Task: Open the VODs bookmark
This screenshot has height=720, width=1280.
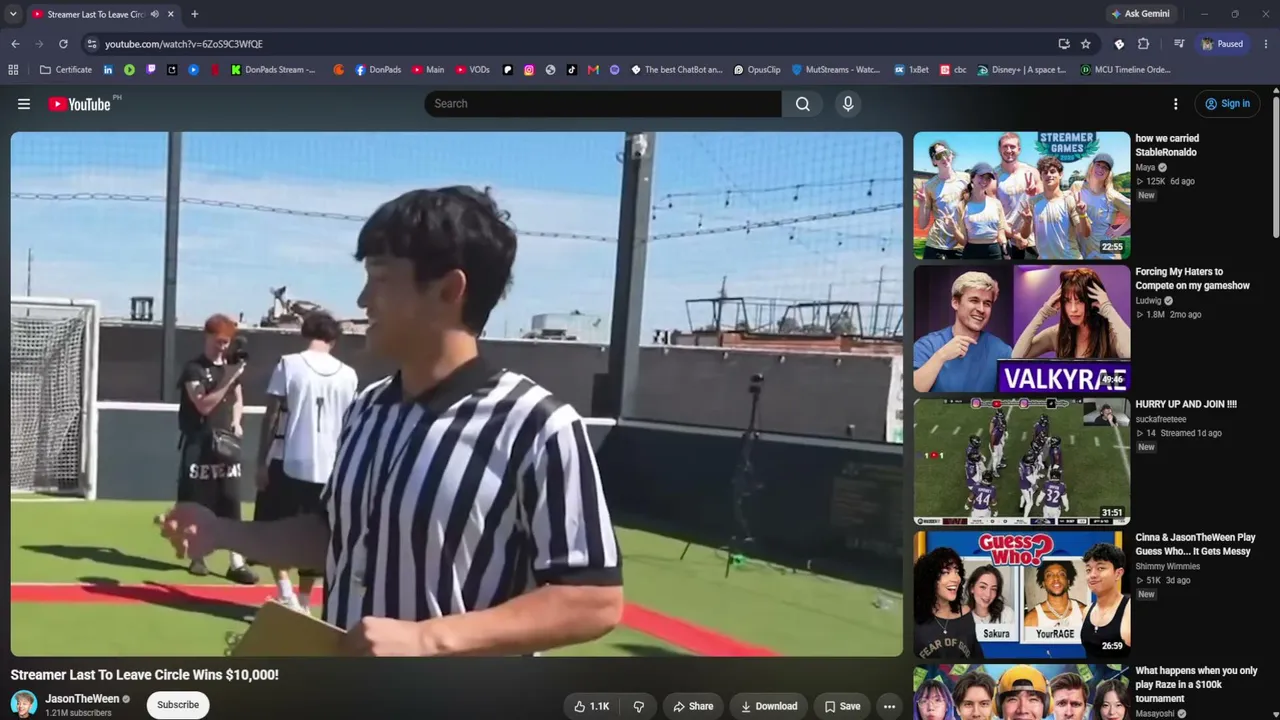Action: 473,70
